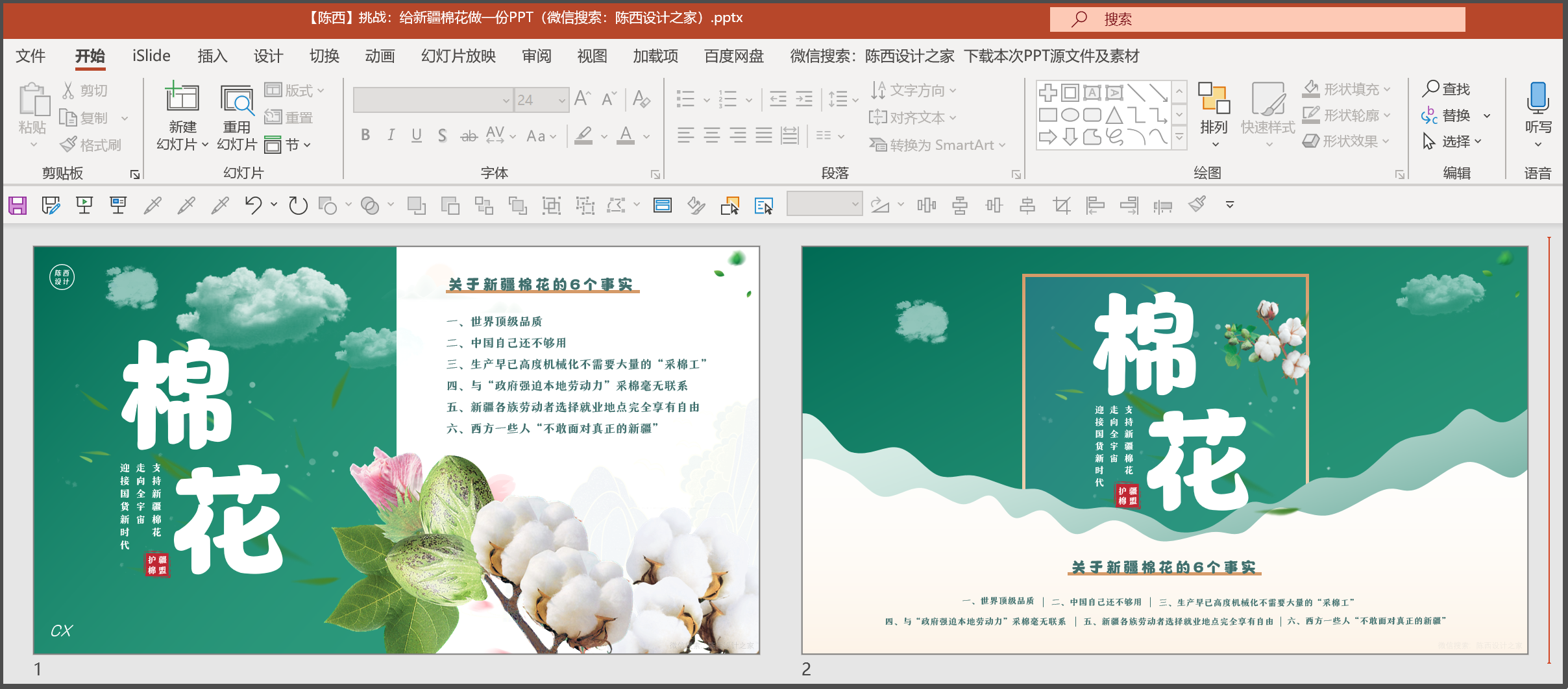Click the Redo circular arrow icon

click(298, 206)
